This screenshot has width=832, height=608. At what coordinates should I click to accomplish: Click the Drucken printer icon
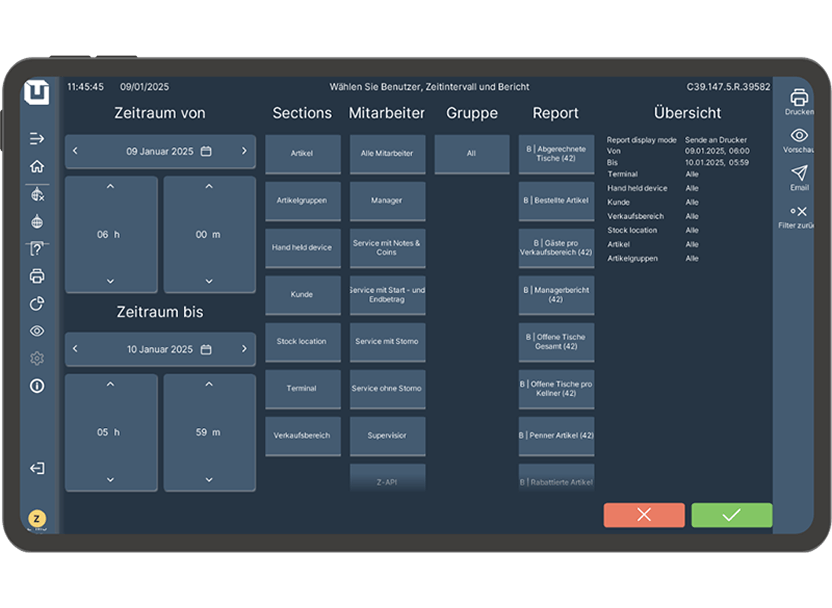point(799,98)
